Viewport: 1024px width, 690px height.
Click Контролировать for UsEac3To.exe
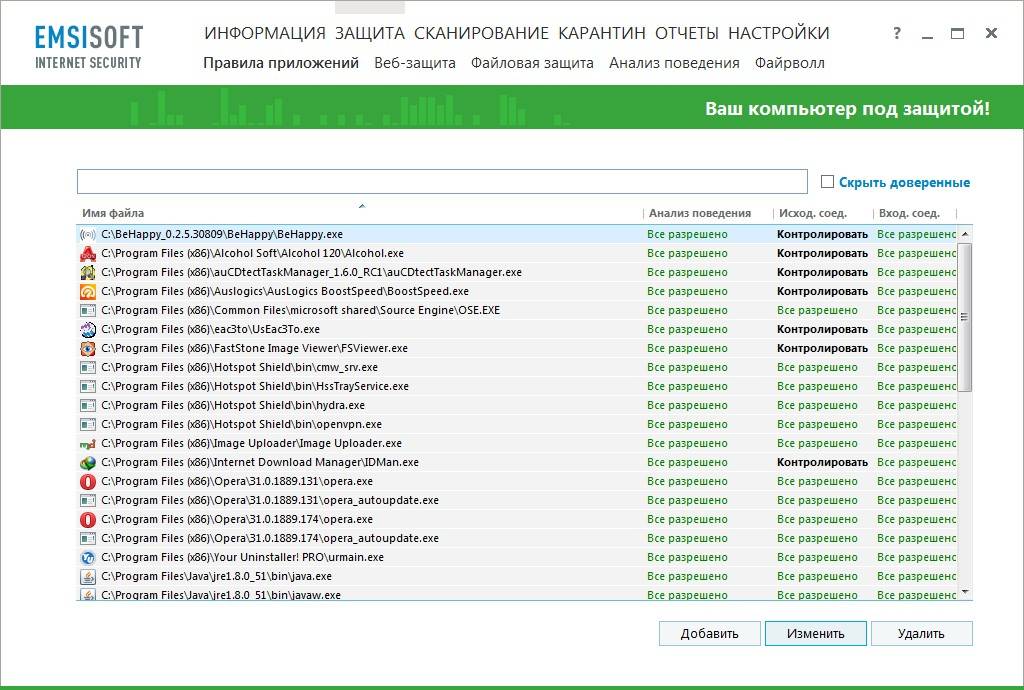click(x=822, y=329)
